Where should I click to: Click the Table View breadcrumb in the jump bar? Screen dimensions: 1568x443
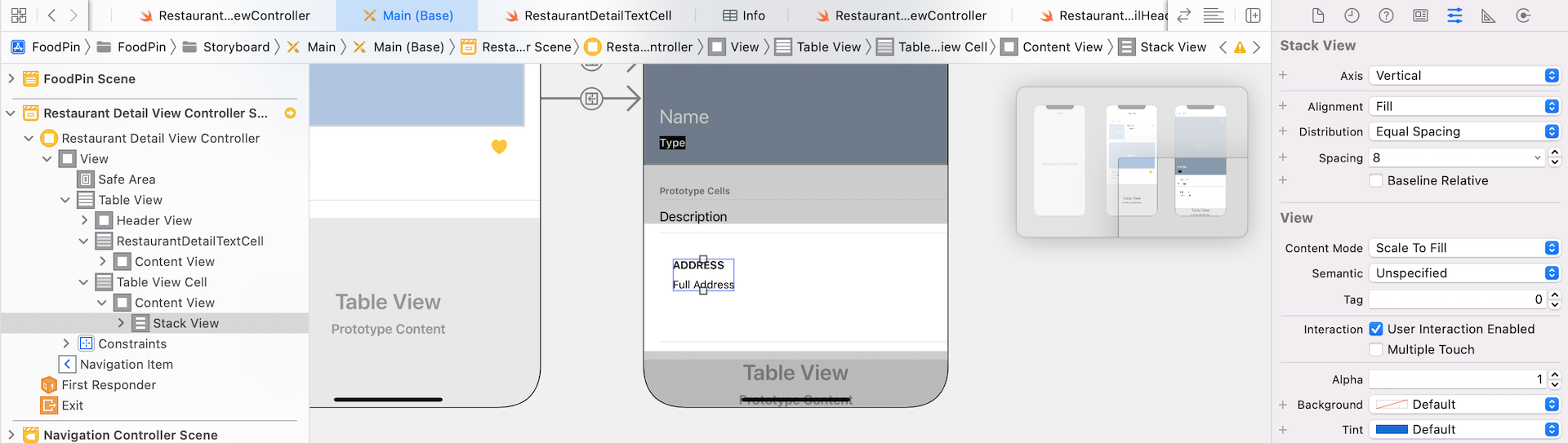[x=818, y=47]
